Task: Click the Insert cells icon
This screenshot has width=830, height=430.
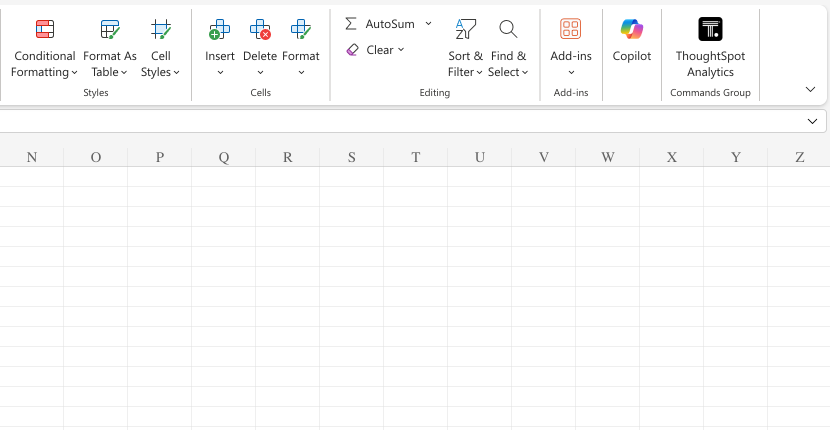Action: point(220,29)
